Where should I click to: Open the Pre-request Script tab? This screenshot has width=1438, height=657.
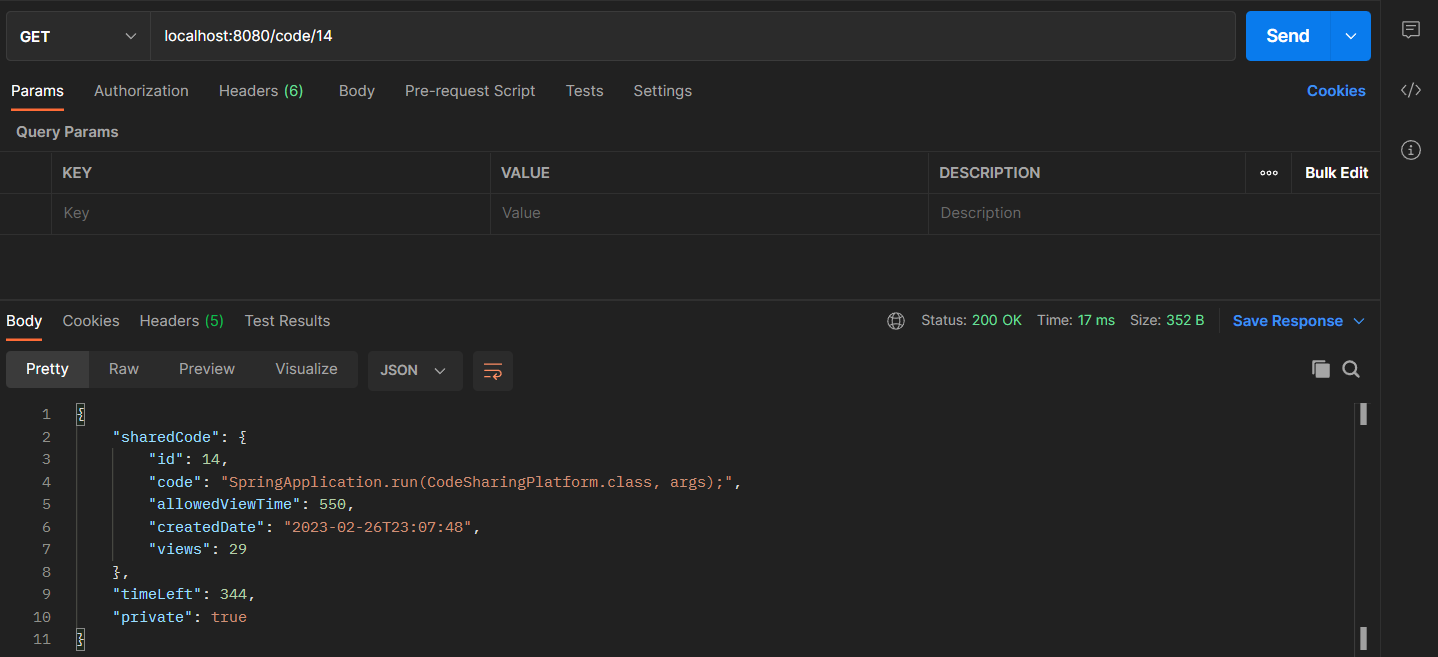coord(470,91)
